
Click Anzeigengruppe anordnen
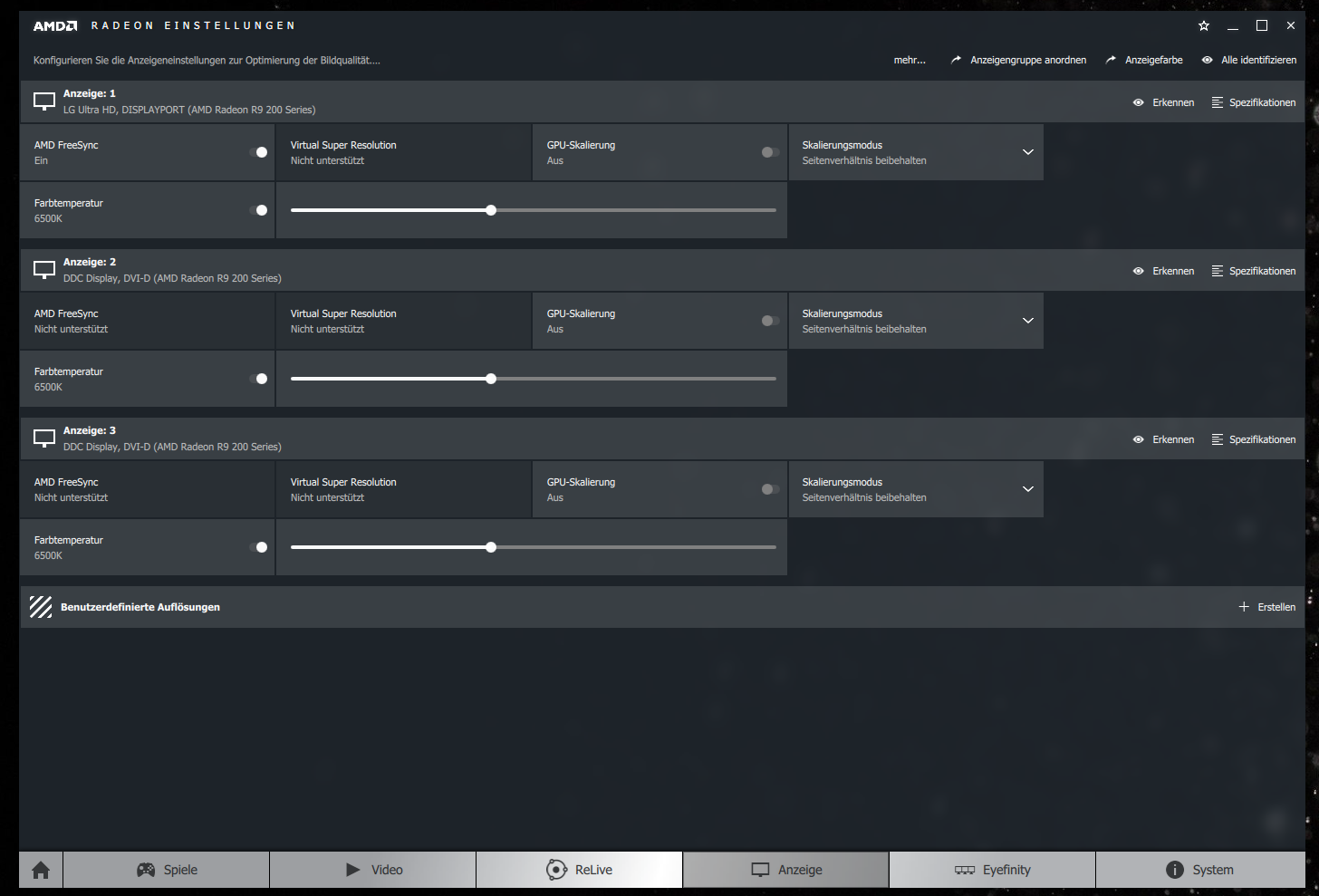pos(1028,60)
